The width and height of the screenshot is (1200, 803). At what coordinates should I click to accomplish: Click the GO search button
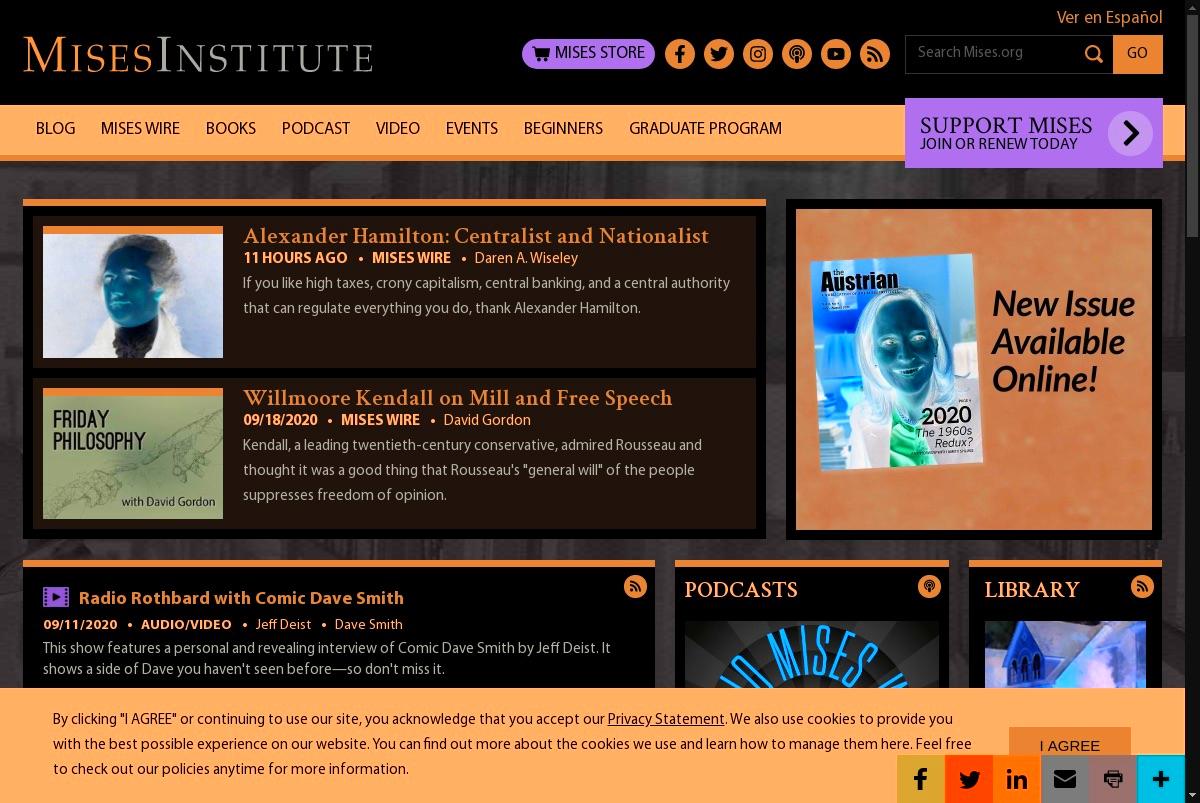point(1137,54)
